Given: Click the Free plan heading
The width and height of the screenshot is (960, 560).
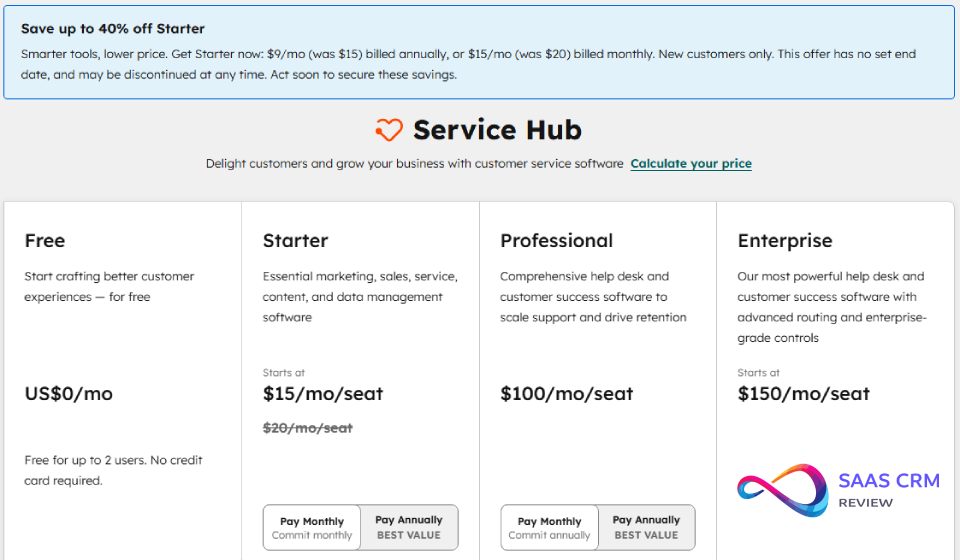Looking at the screenshot, I should [45, 241].
